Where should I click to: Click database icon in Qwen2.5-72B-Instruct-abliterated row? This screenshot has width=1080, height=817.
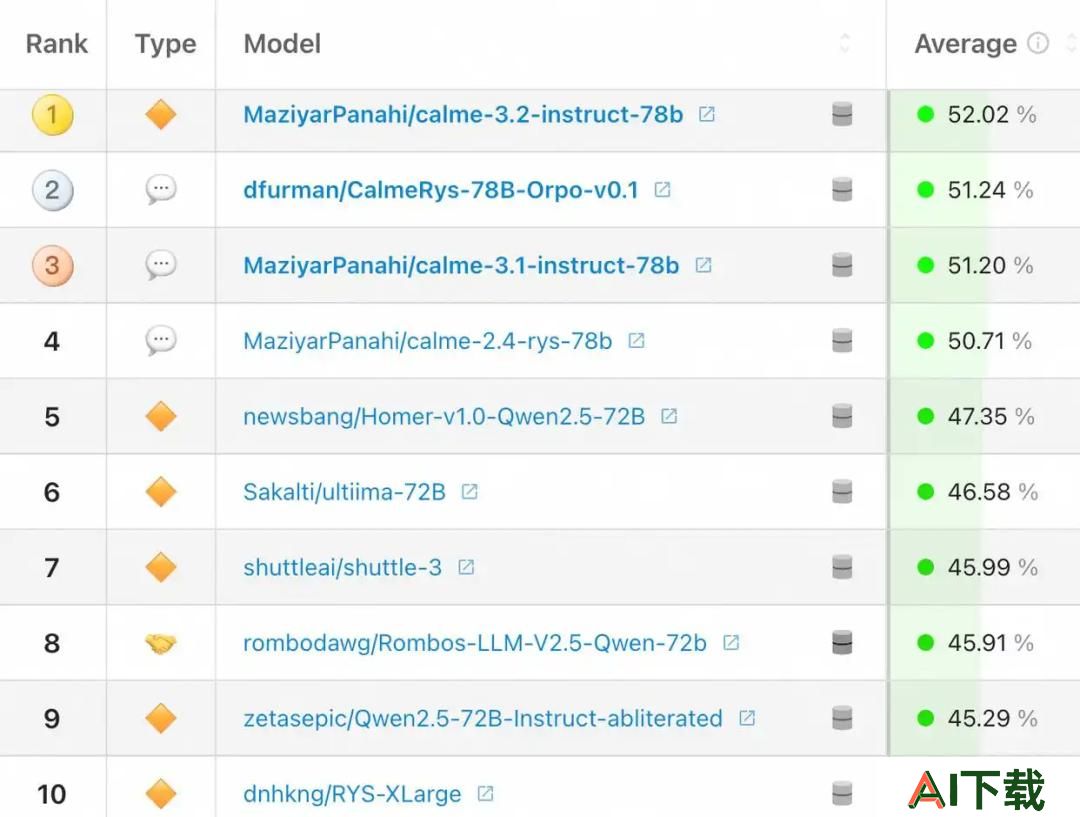(x=842, y=718)
